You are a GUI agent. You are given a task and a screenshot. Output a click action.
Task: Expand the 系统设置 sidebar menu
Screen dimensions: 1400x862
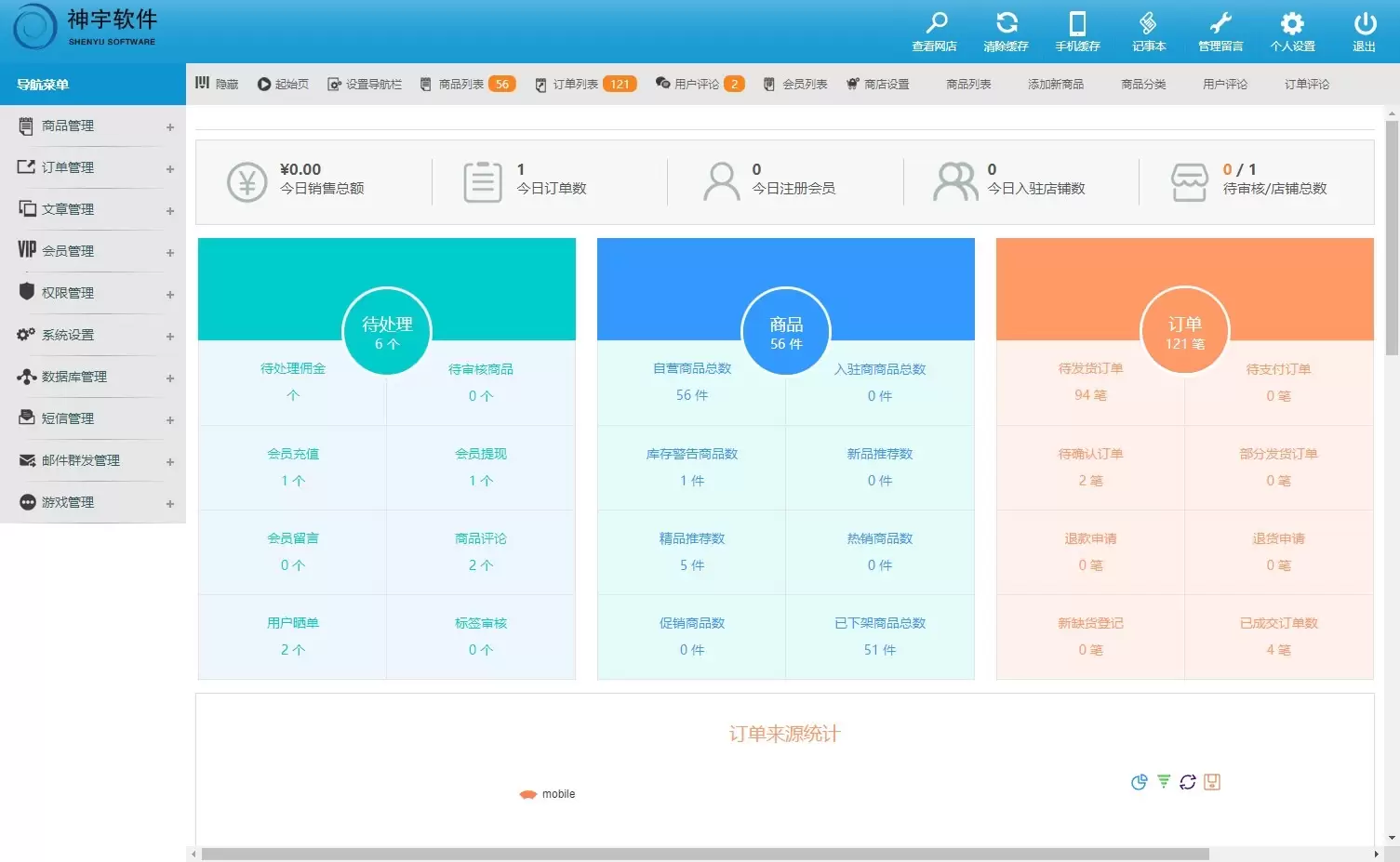(93, 336)
